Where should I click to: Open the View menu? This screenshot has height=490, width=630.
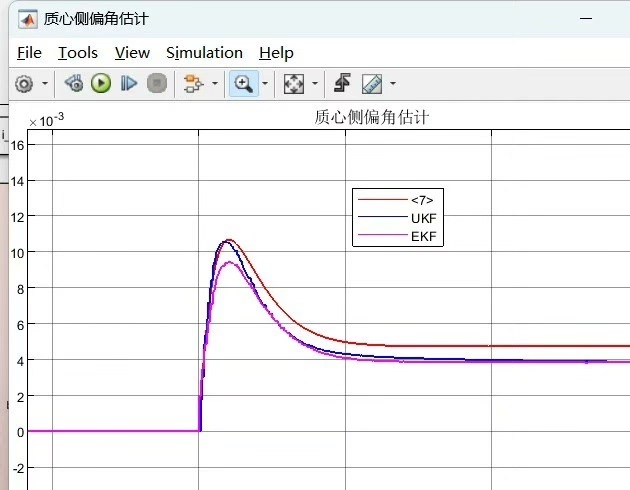coord(132,53)
